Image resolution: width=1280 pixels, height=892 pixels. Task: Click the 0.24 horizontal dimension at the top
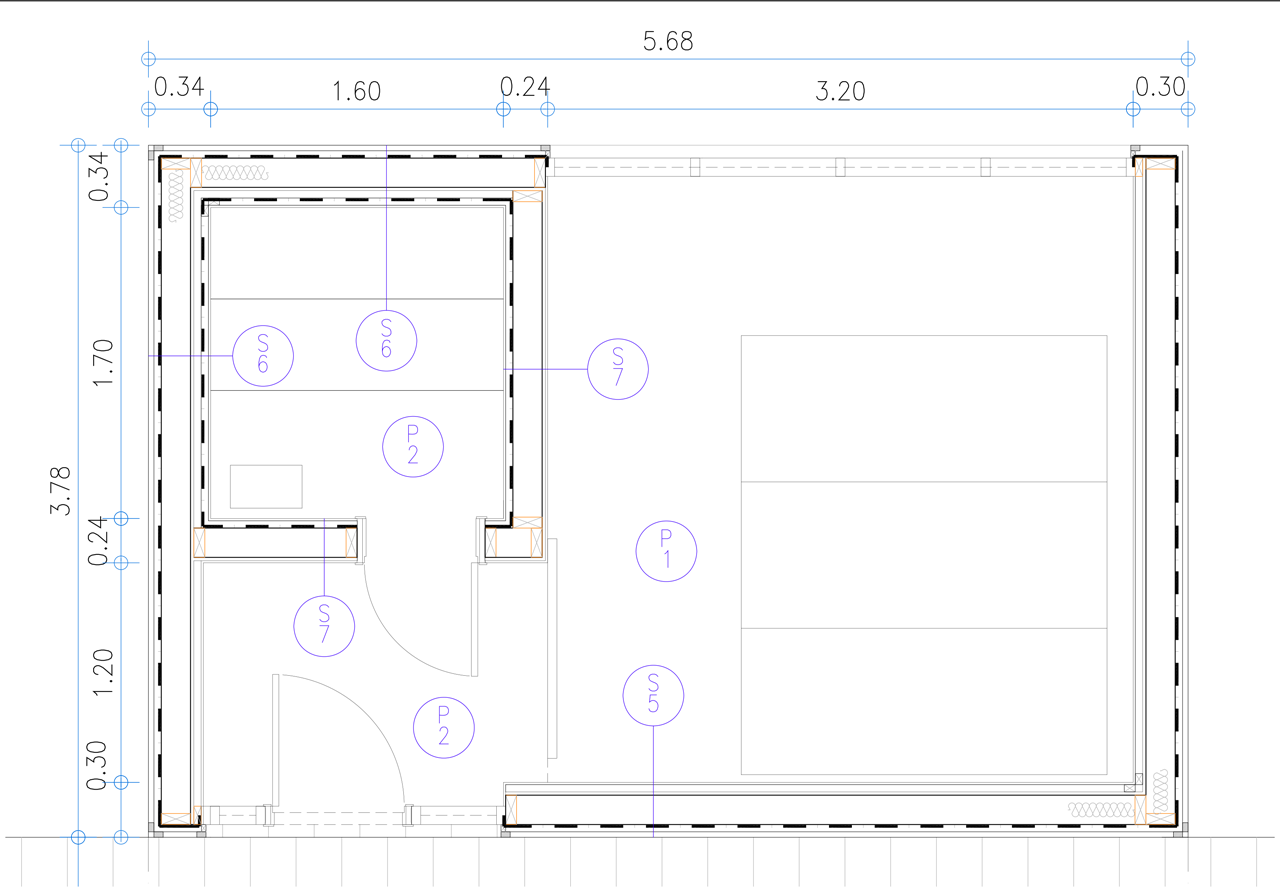pyautogui.click(x=525, y=86)
